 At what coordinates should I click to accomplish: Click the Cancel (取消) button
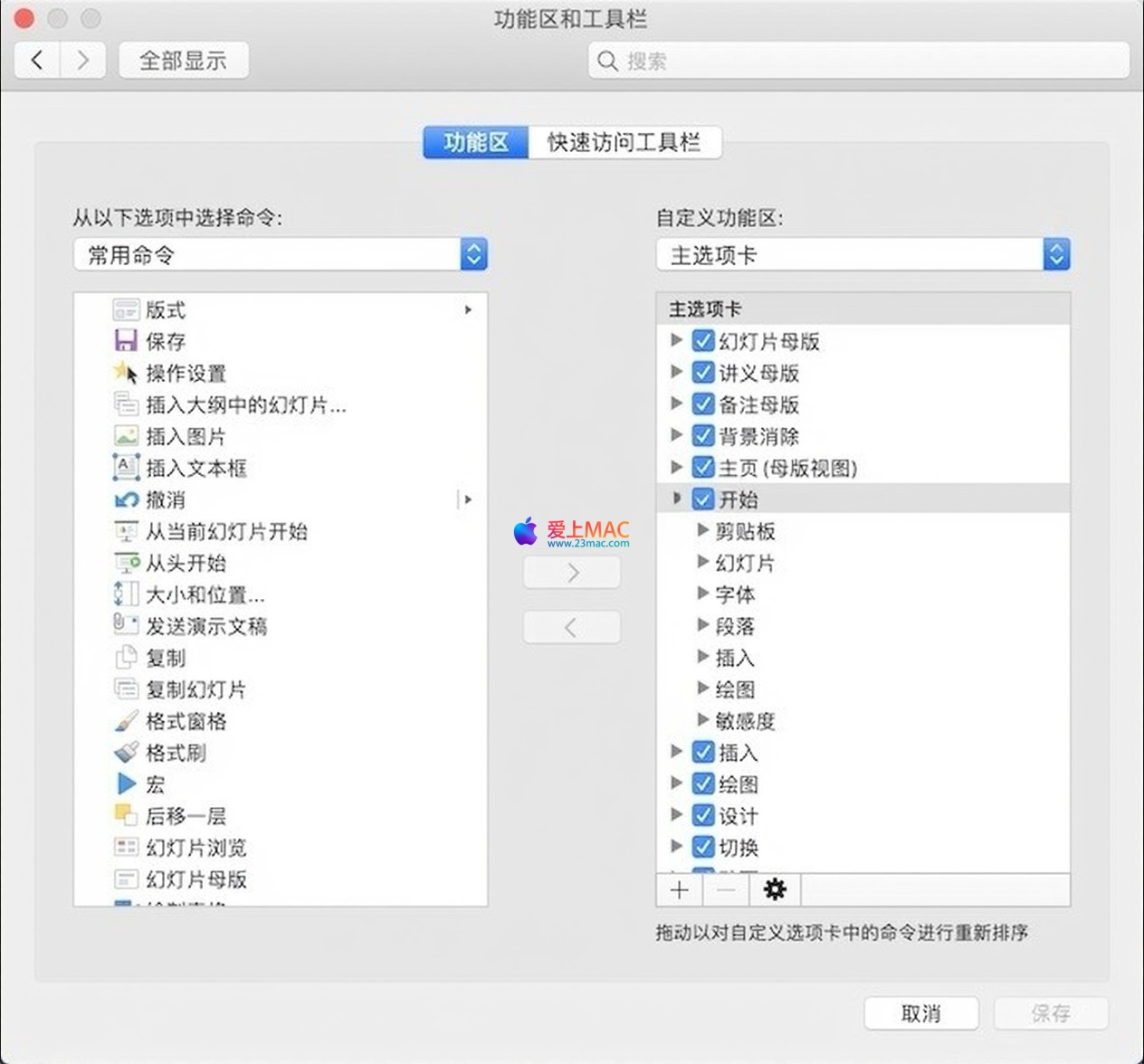[x=920, y=1013]
